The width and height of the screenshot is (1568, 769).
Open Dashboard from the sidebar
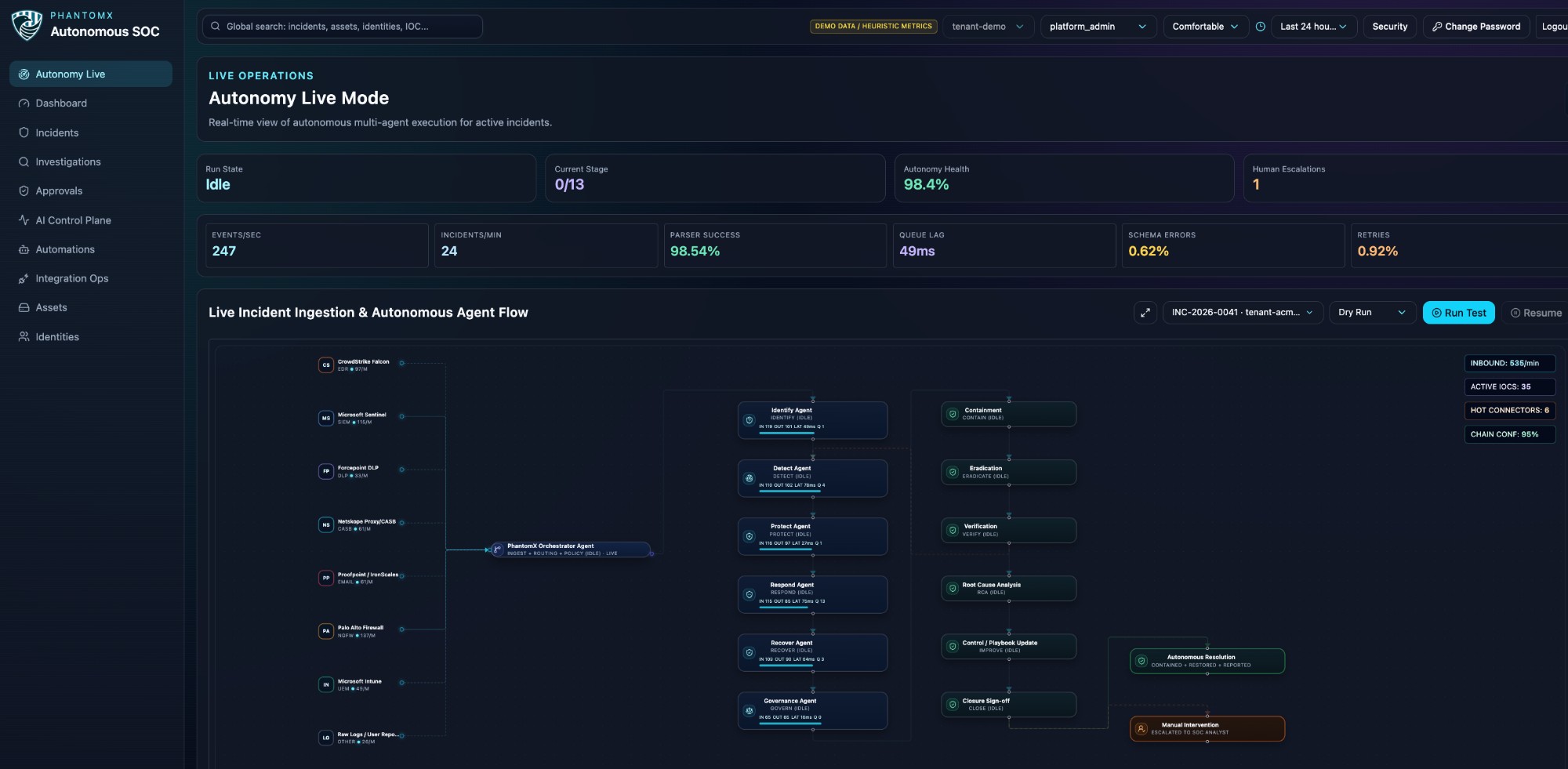[22, 103]
